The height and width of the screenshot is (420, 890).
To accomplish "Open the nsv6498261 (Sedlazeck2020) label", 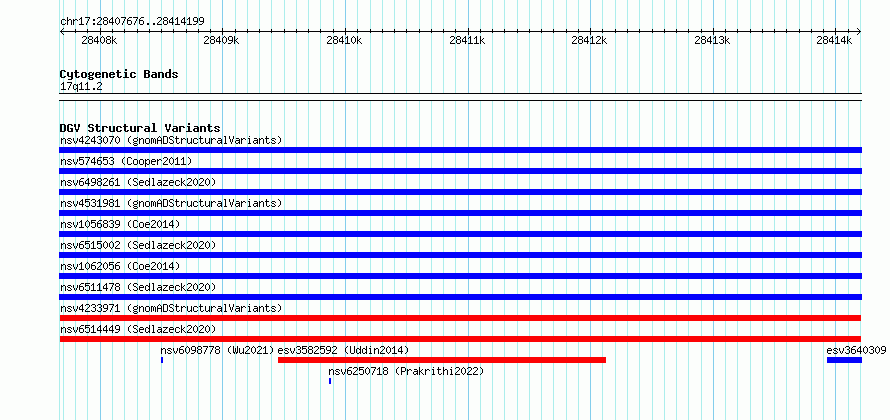I will pyautogui.click(x=138, y=182).
